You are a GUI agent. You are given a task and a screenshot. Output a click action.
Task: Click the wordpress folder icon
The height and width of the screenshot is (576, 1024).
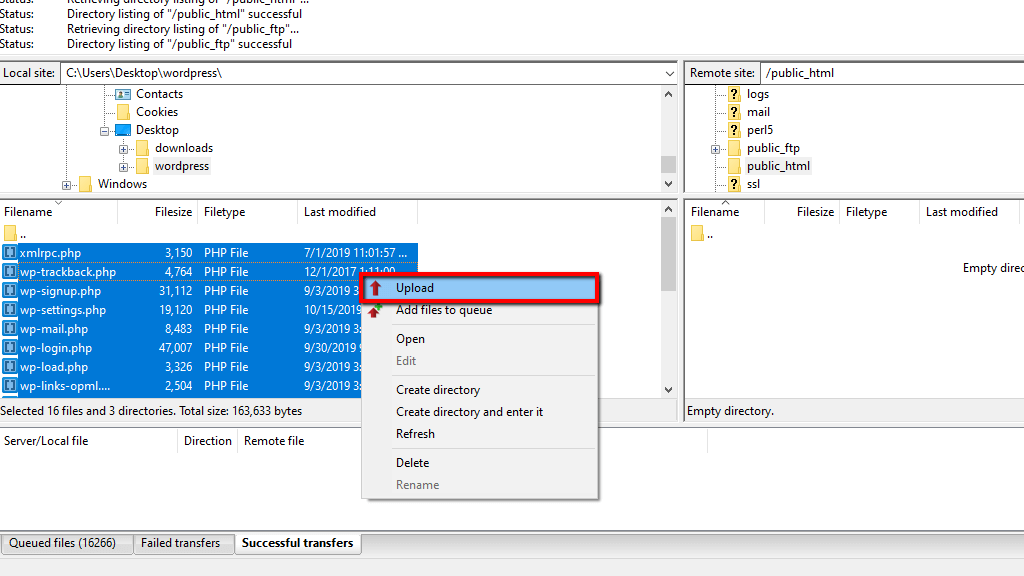coord(142,166)
